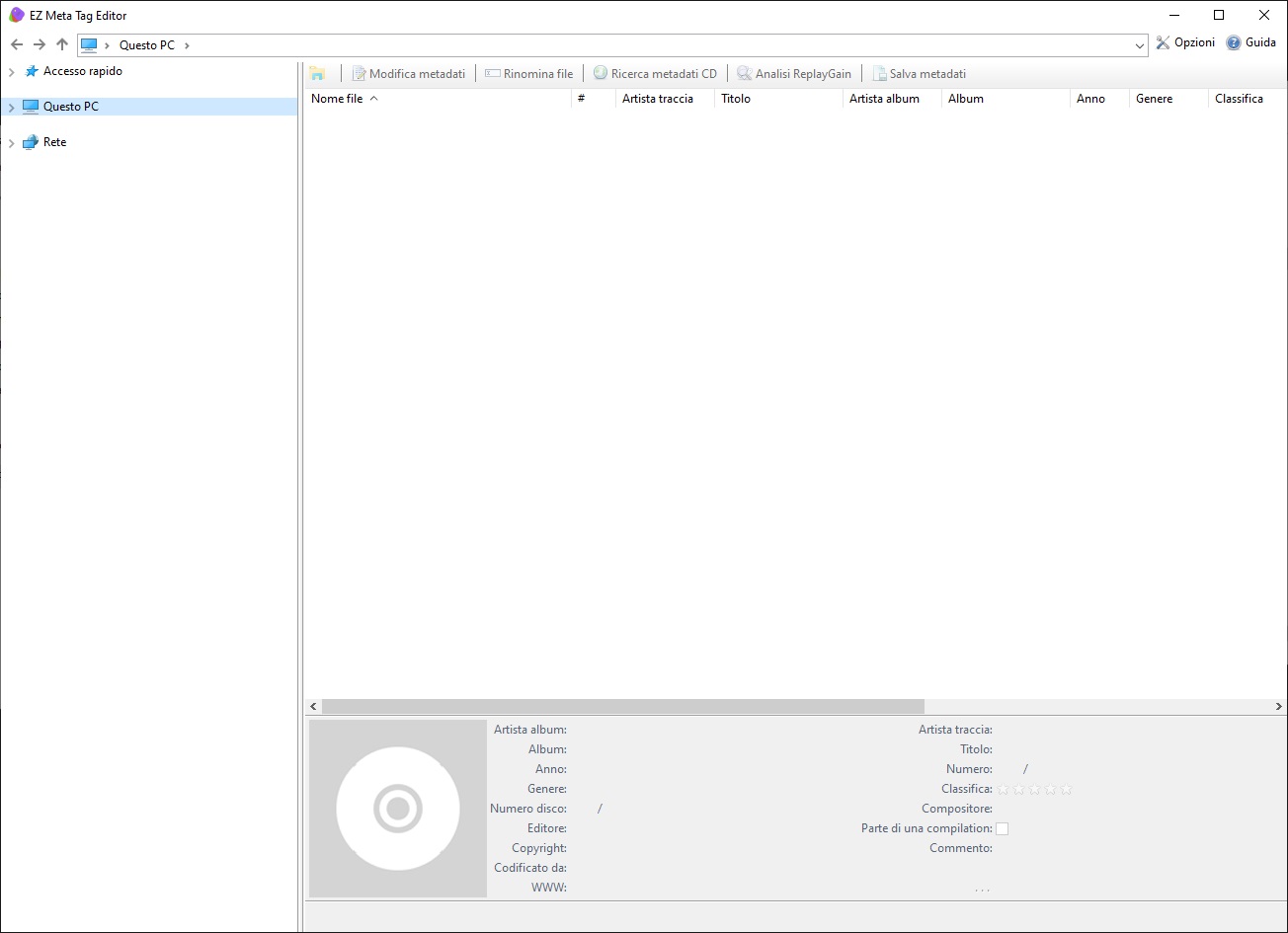Image resolution: width=1288 pixels, height=933 pixels.
Task: Sort by Artista album column header
Action: coord(892,99)
